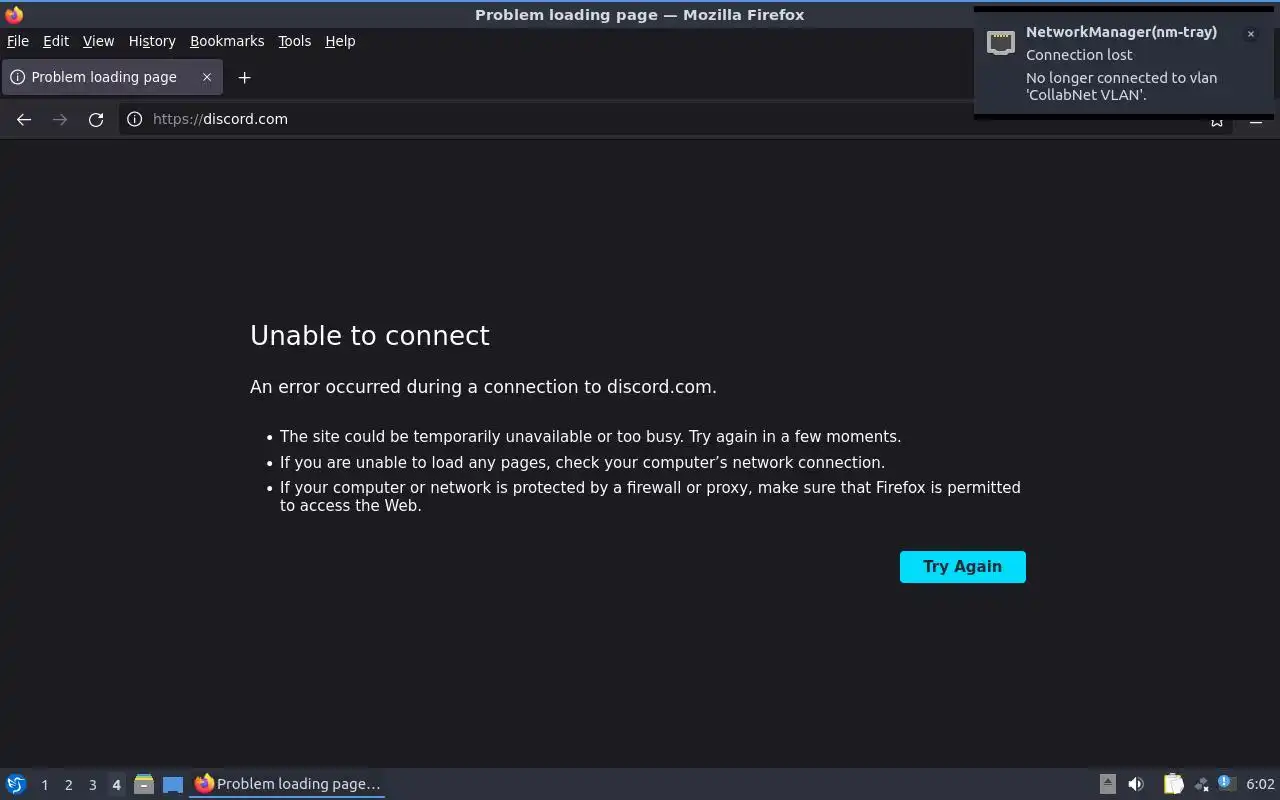This screenshot has width=1280, height=800.
Task: Click the Firefox window menu icon in title bar
Action: point(14,15)
